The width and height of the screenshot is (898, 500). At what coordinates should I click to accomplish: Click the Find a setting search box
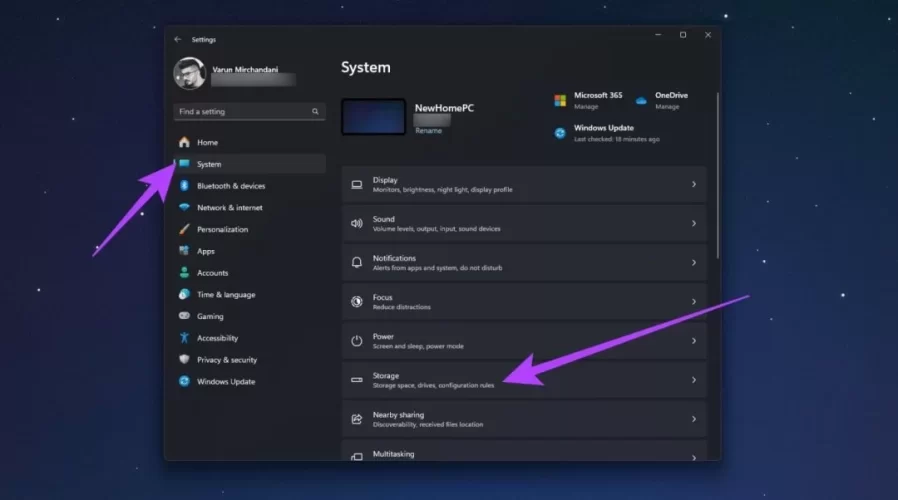pyautogui.click(x=245, y=112)
